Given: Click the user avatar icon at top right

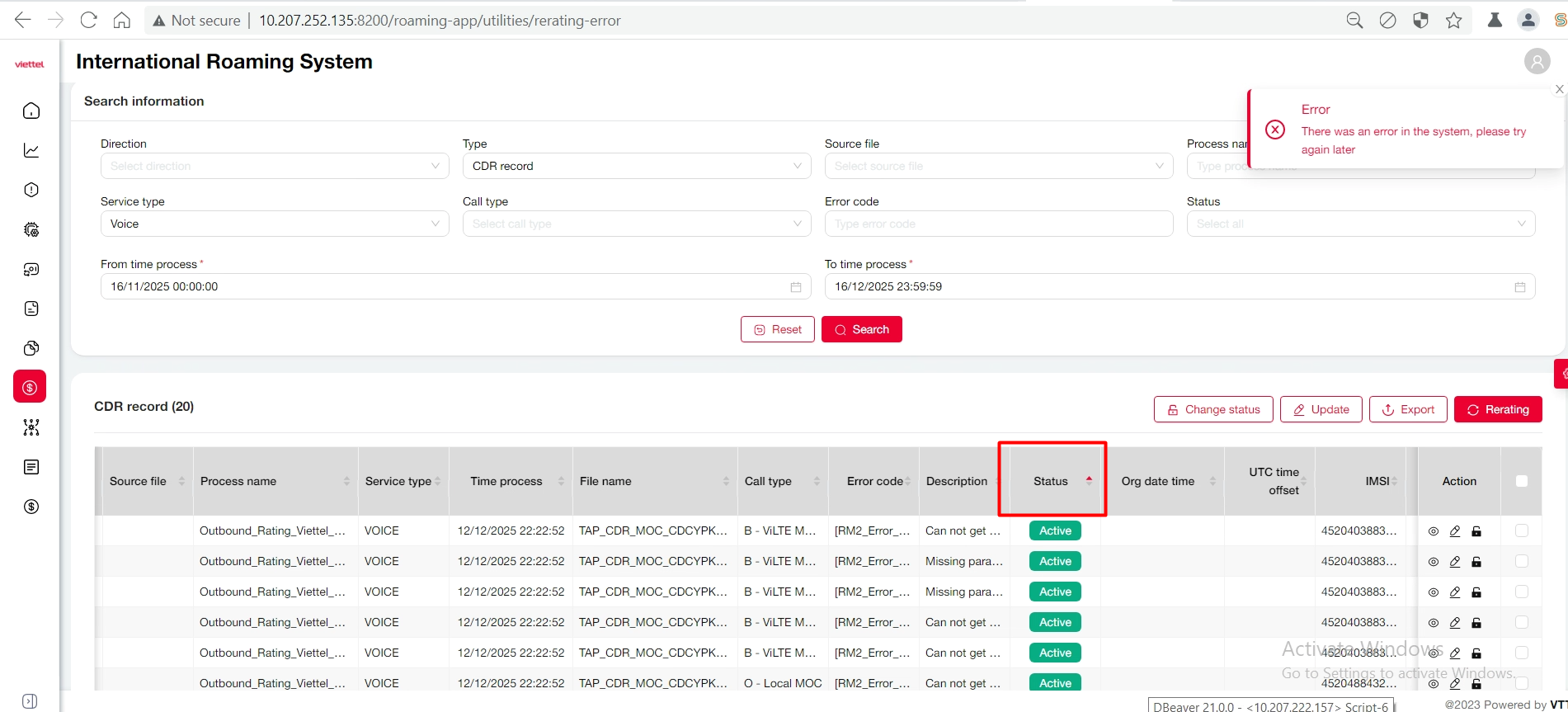Looking at the screenshot, I should (1537, 61).
